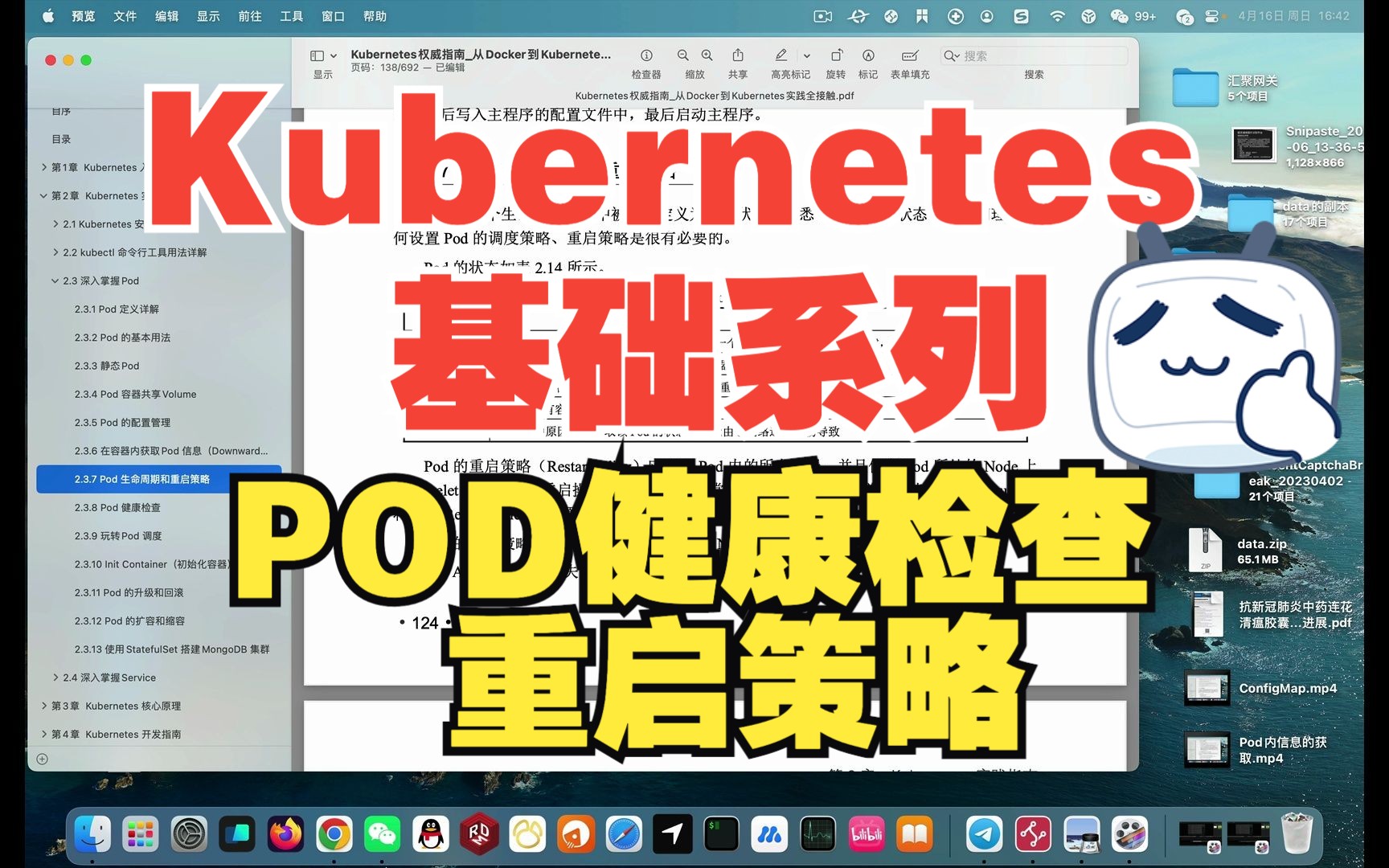This screenshot has width=1389, height=868.
Task: Open Activity Monitor in the Dock
Action: click(x=817, y=834)
